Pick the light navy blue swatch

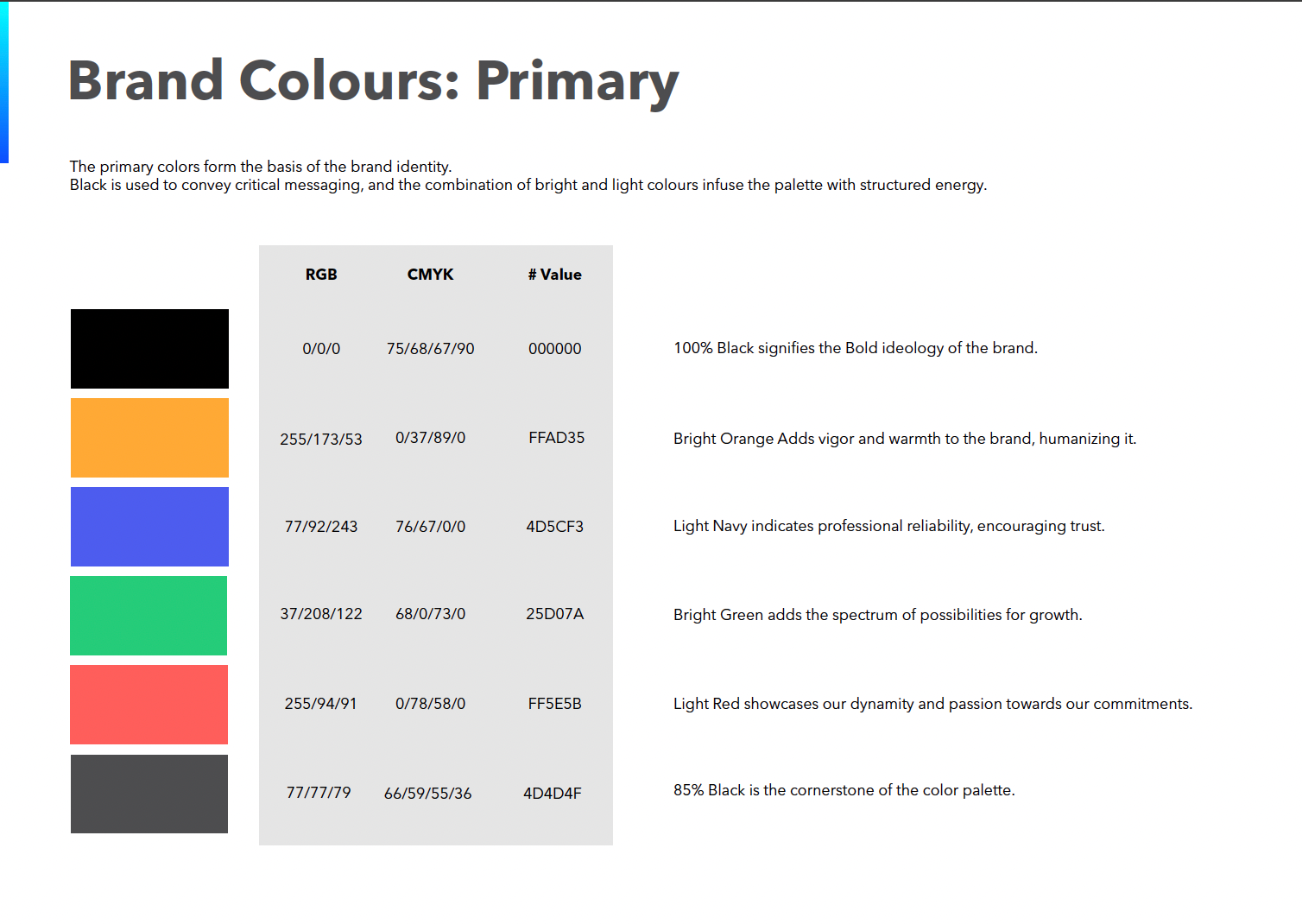coord(149,527)
